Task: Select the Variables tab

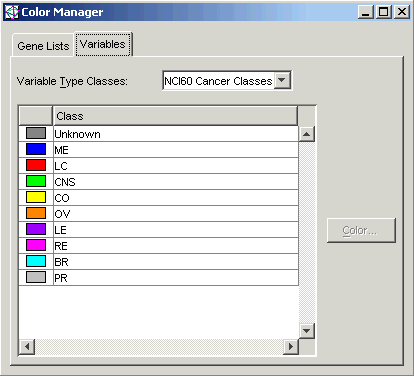Action: tap(103, 44)
